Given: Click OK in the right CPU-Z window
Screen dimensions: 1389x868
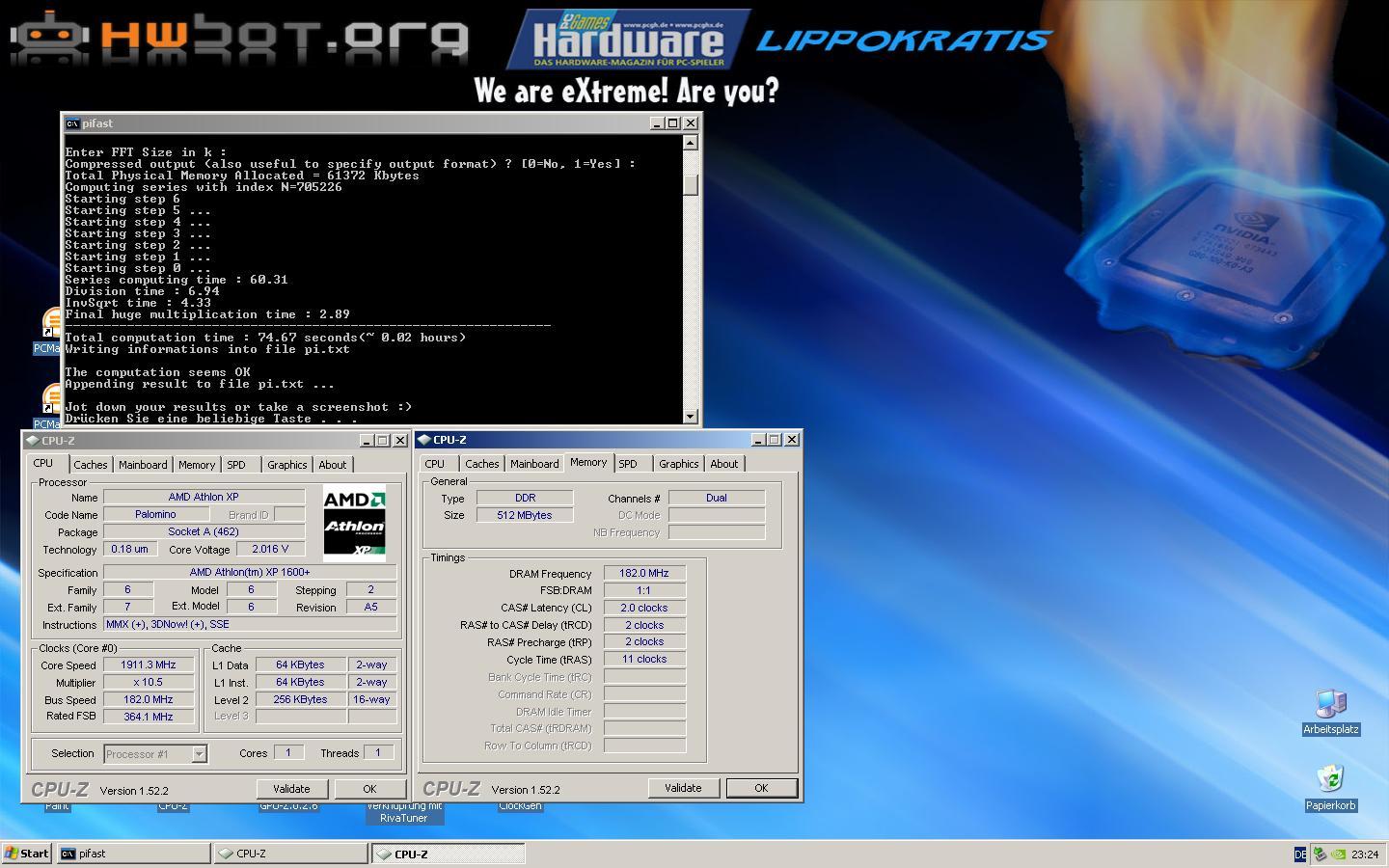Looking at the screenshot, I should click(761, 788).
